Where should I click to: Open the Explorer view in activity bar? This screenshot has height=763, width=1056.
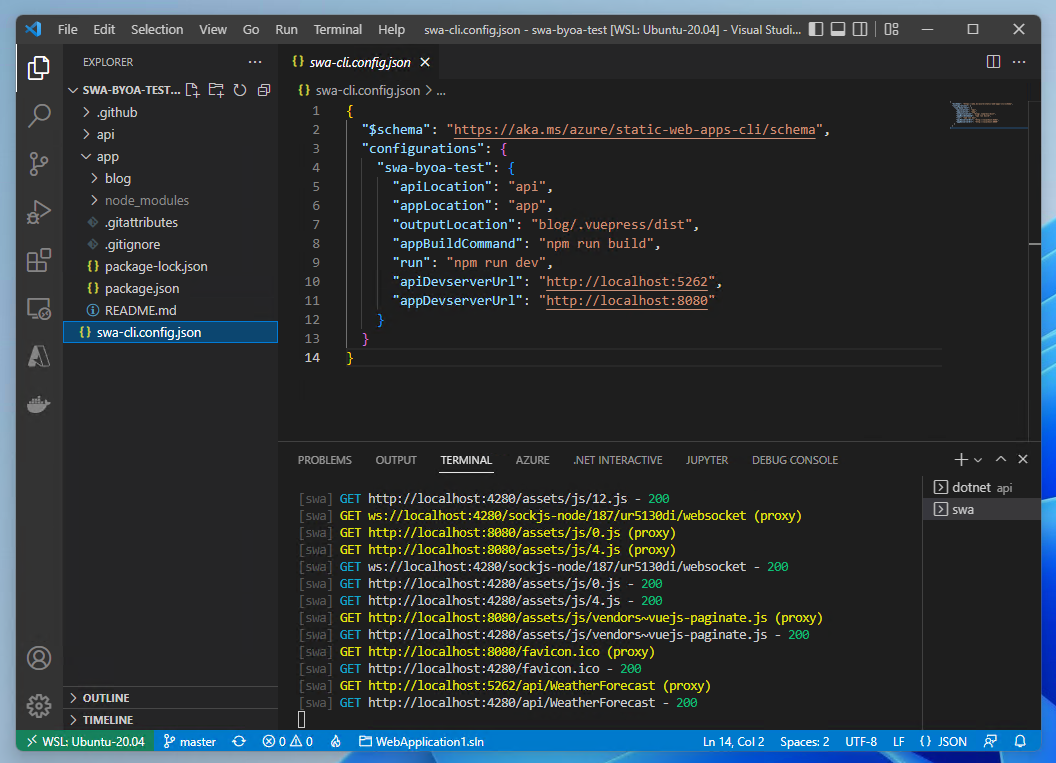click(38, 68)
